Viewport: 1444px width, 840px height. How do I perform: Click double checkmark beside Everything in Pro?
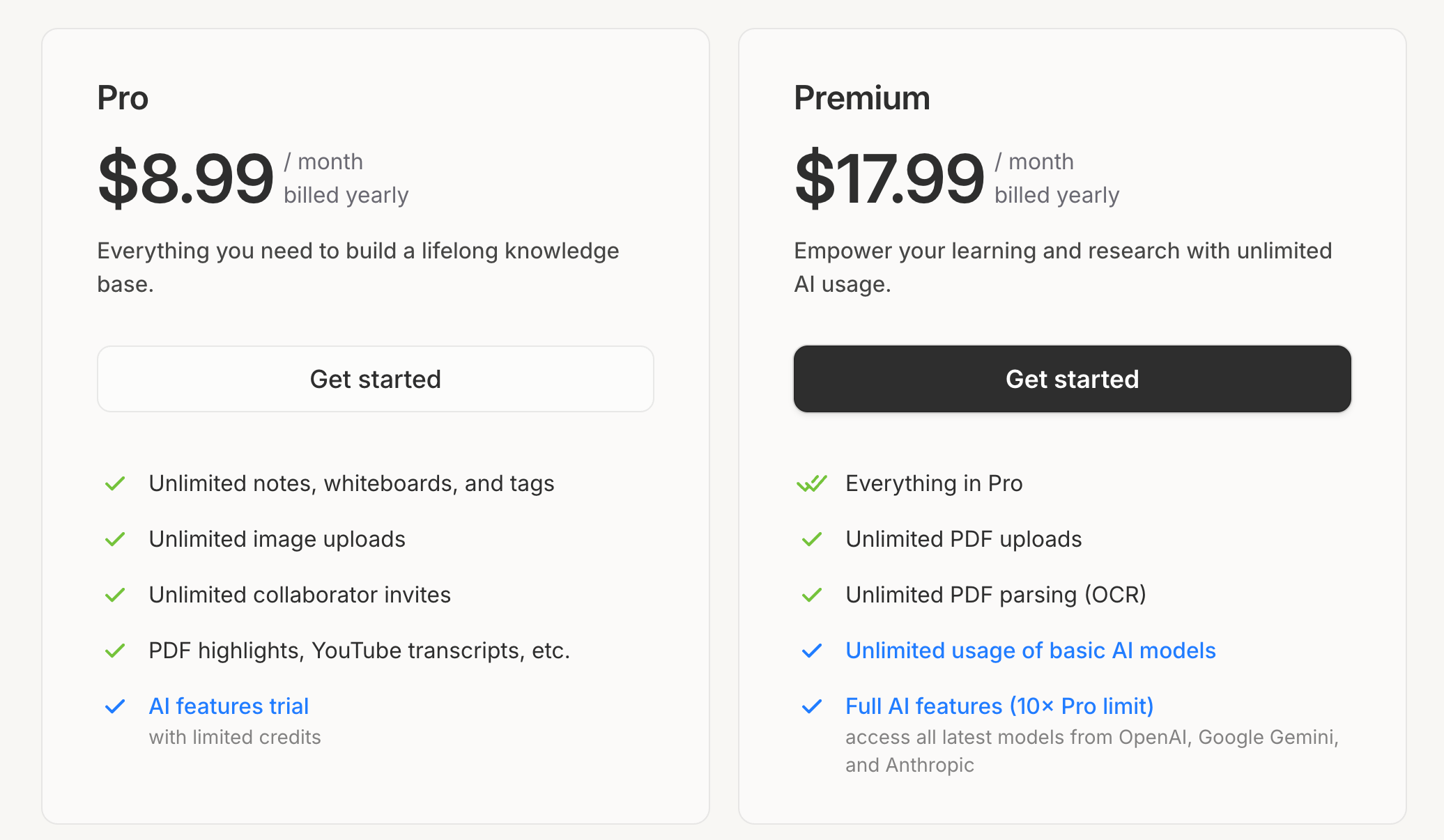(812, 483)
